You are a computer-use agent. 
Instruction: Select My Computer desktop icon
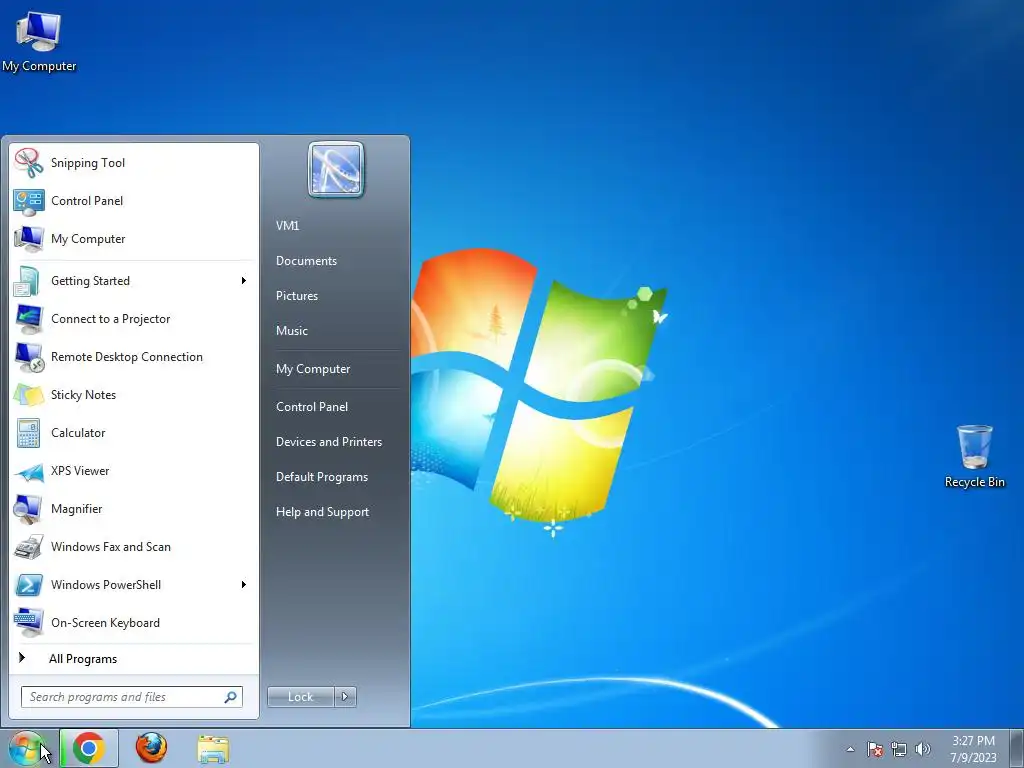tap(39, 42)
